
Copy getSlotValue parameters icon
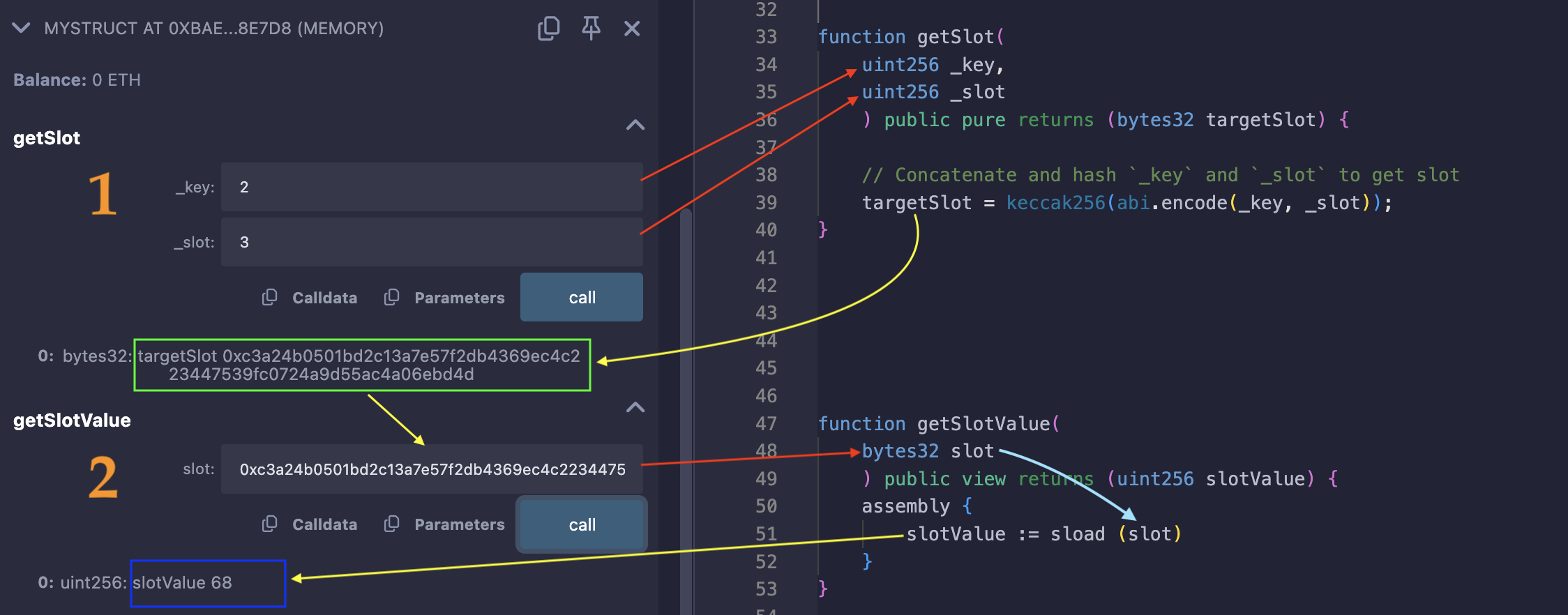(x=391, y=524)
